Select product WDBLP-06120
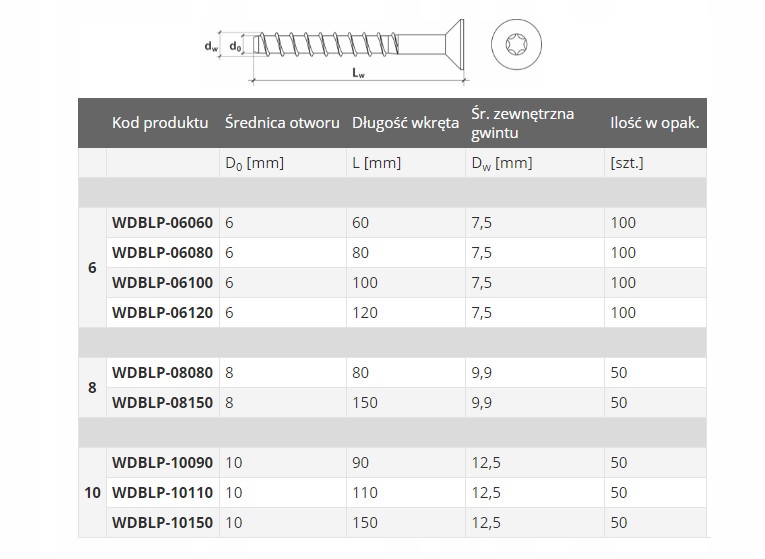 [x=163, y=313]
